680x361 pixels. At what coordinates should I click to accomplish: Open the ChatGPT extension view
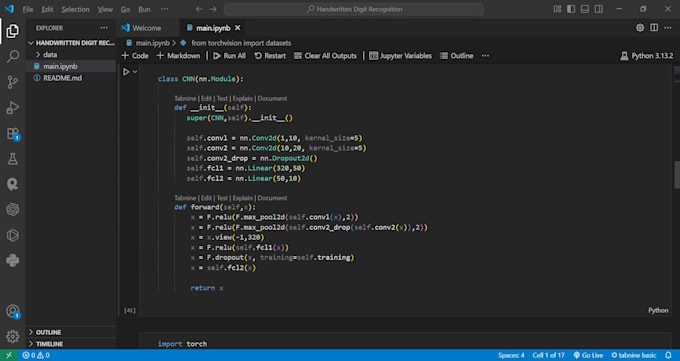(13, 210)
